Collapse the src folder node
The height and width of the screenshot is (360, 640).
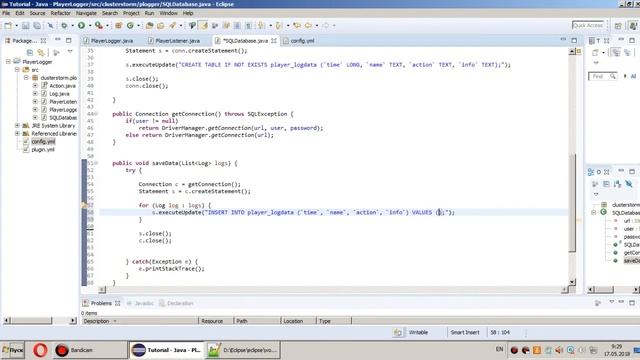click(17, 70)
